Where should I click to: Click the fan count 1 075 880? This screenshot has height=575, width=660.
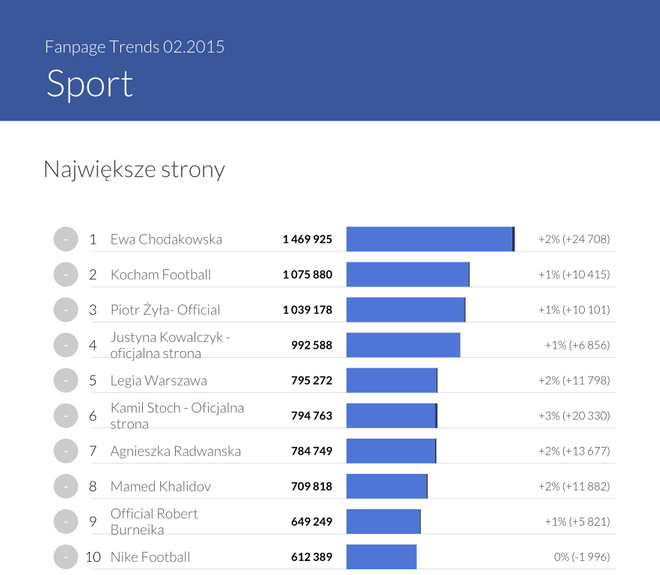[x=307, y=274]
